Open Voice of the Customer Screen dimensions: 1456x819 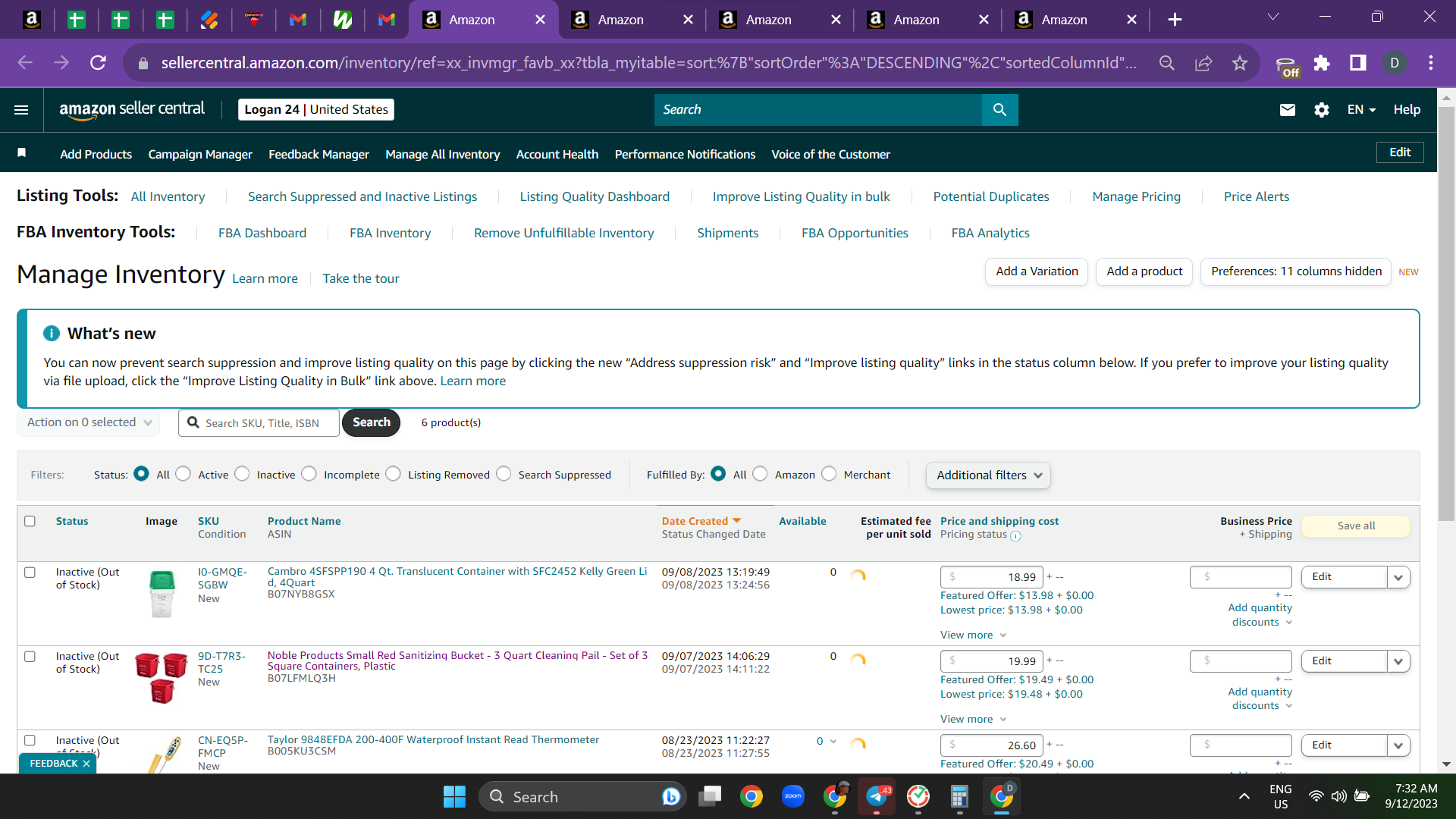tap(830, 154)
